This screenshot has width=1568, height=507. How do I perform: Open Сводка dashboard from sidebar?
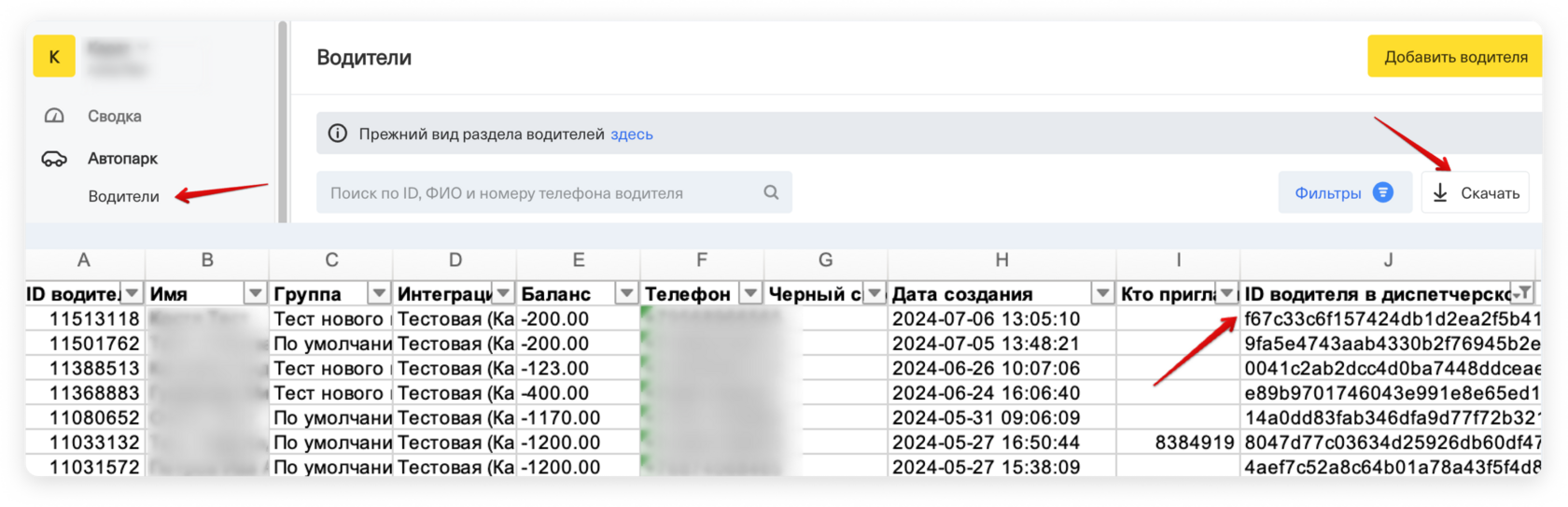pos(114,117)
